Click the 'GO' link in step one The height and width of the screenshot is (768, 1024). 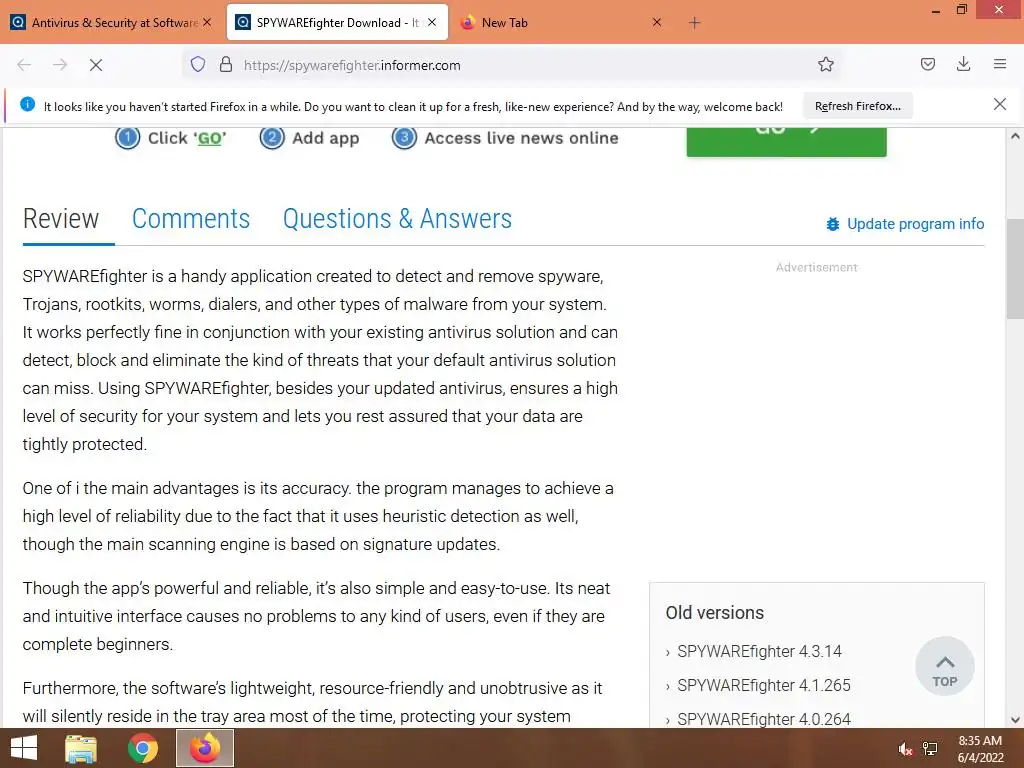[210, 138]
